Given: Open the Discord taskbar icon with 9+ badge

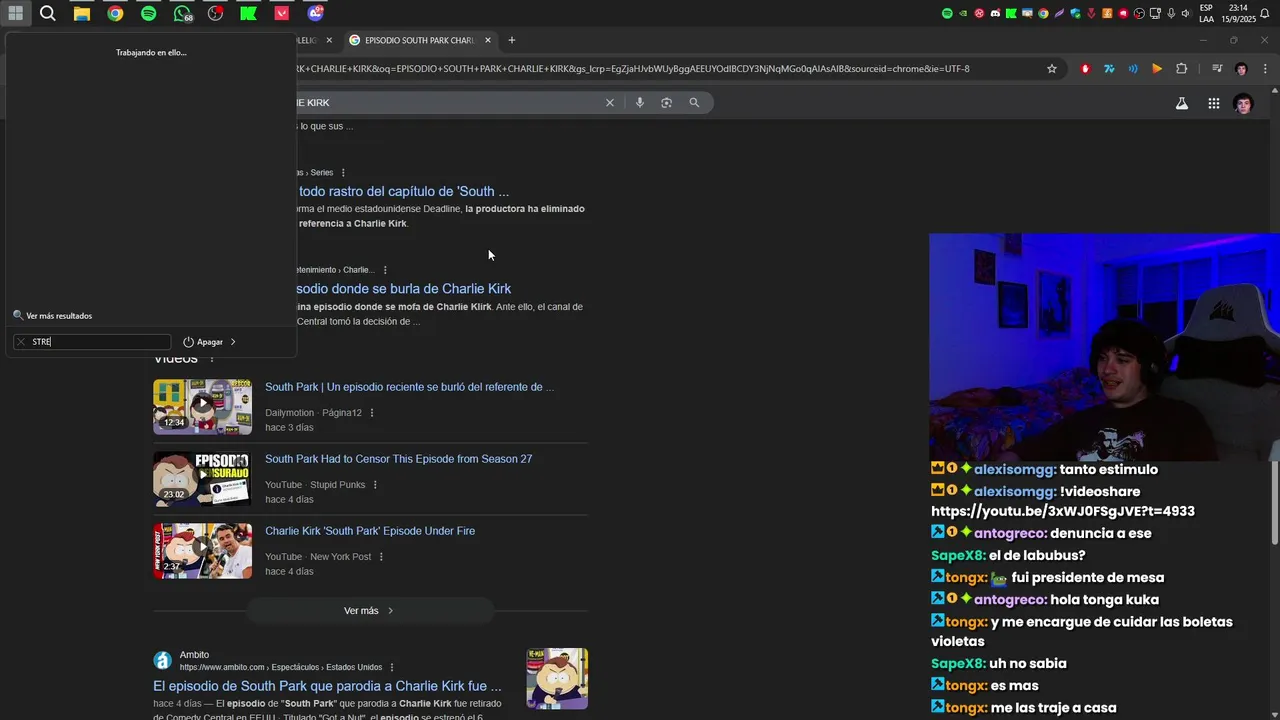Looking at the screenshot, I should tap(315, 13).
